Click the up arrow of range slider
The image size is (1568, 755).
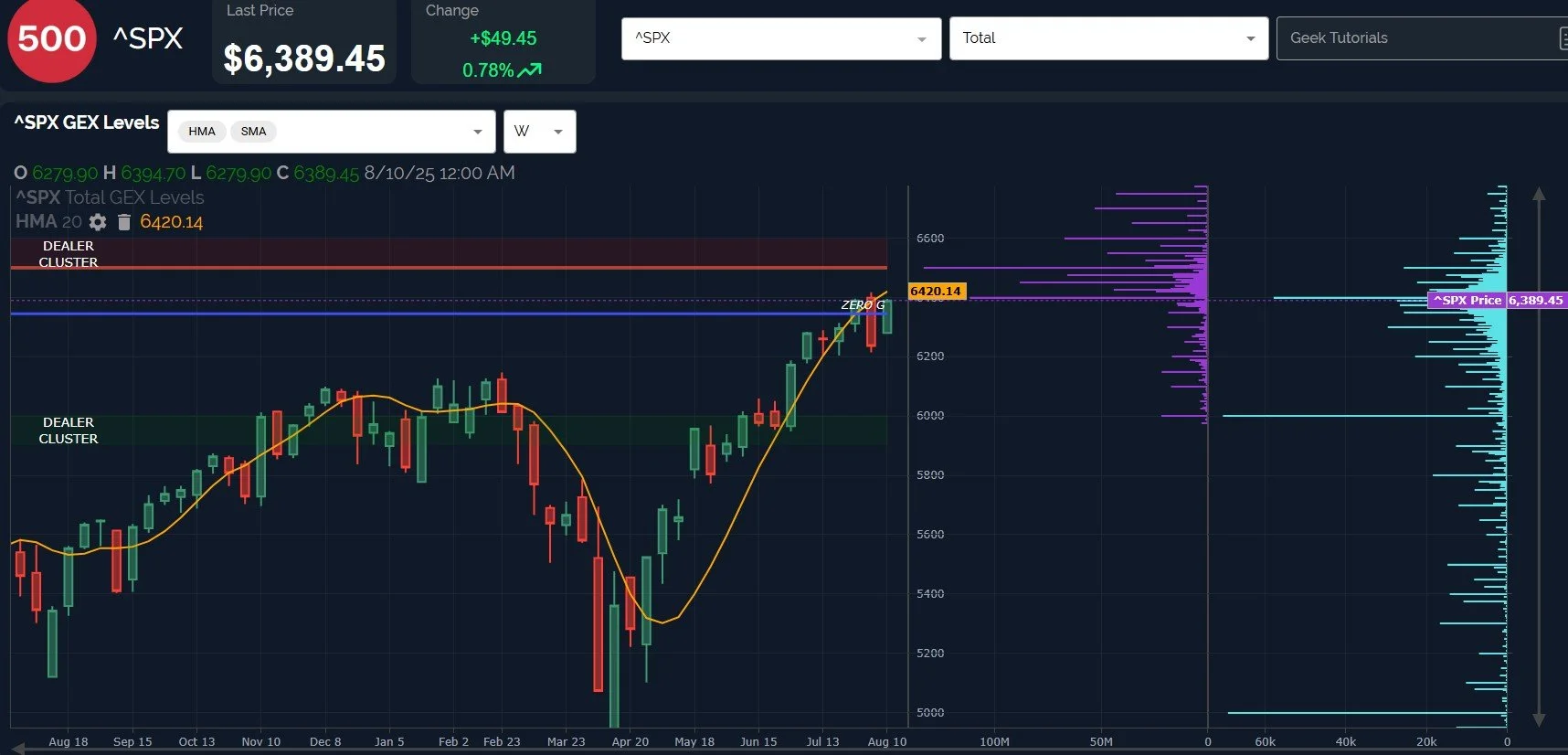click(1539, 194)
